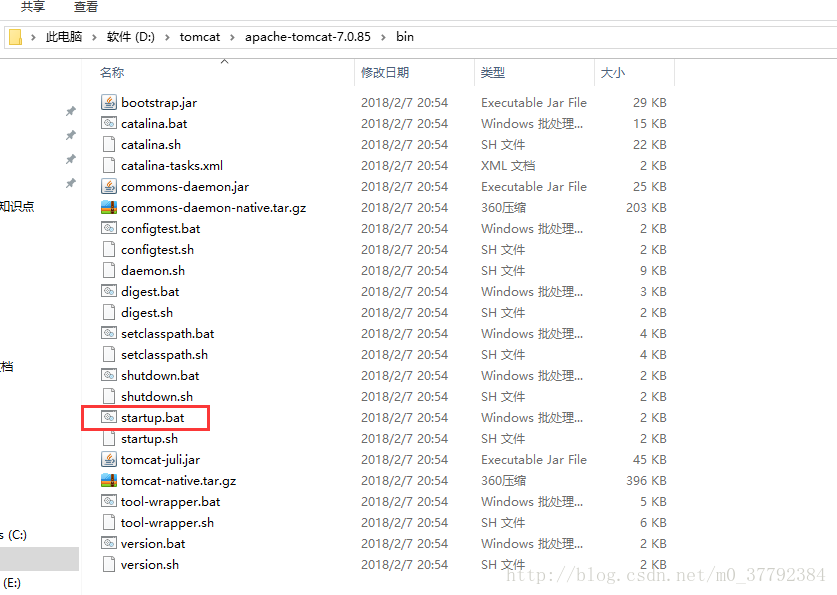
Task: Sort files by 大小 column
Action: tap(613, 72)
